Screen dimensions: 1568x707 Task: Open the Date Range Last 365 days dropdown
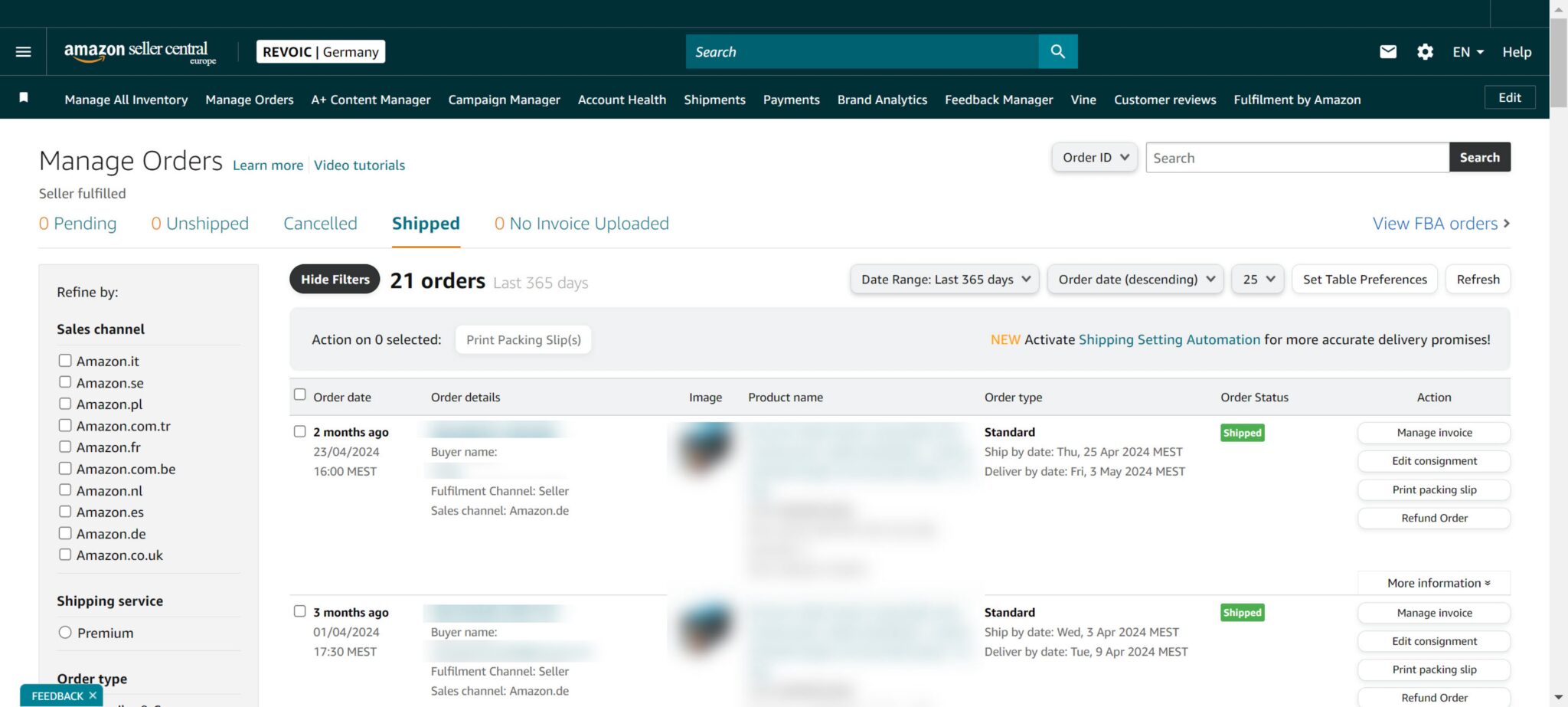click(x=946, y=280)
